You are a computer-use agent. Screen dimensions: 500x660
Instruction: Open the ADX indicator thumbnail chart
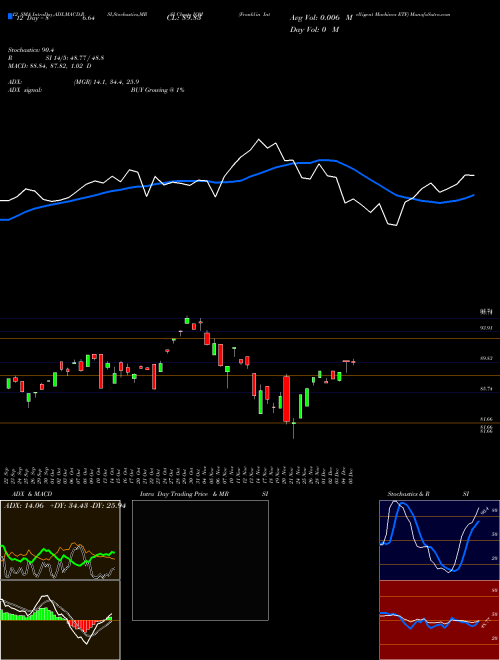click(x=60, y=540)
